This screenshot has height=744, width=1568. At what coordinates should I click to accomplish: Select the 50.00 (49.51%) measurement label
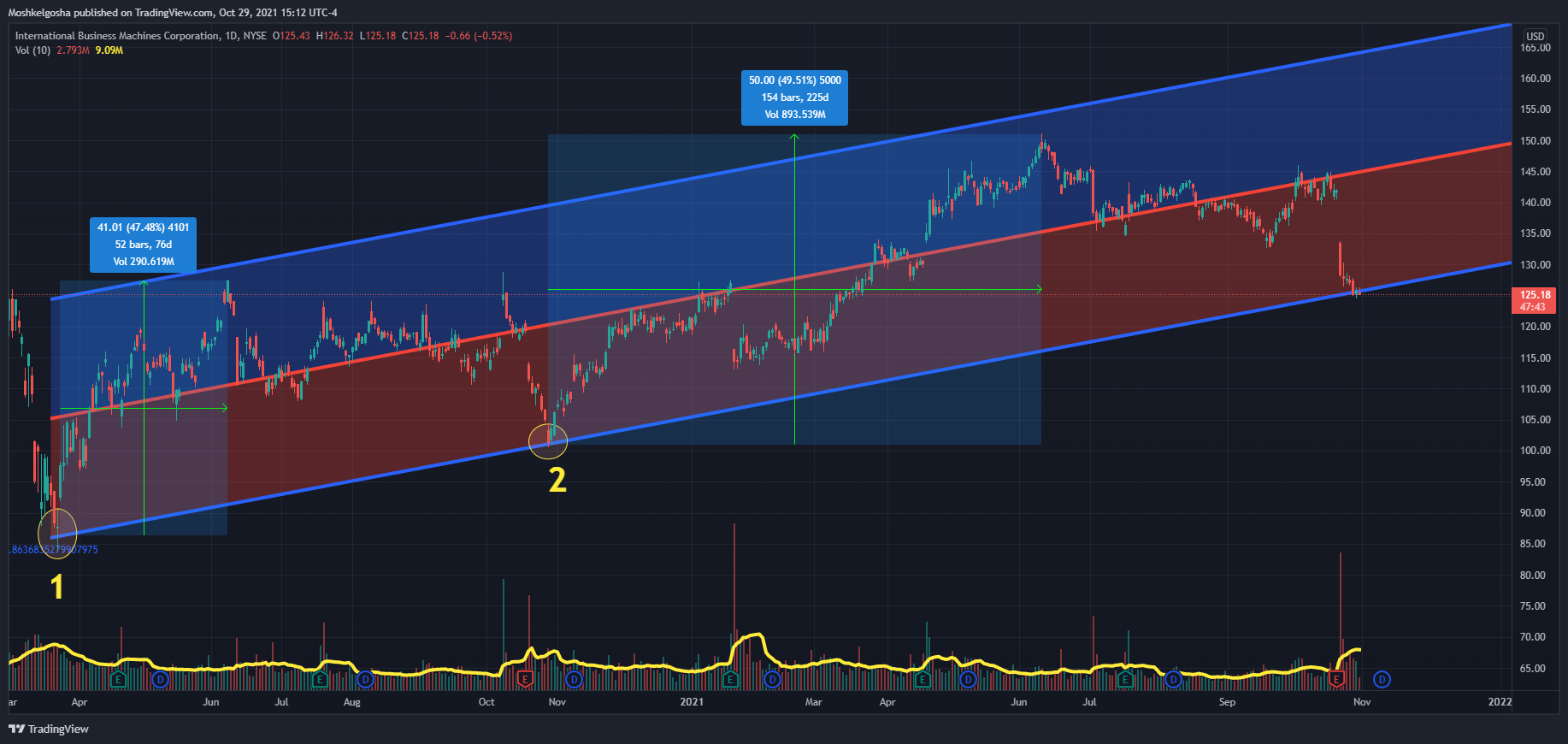coord(795,97)
